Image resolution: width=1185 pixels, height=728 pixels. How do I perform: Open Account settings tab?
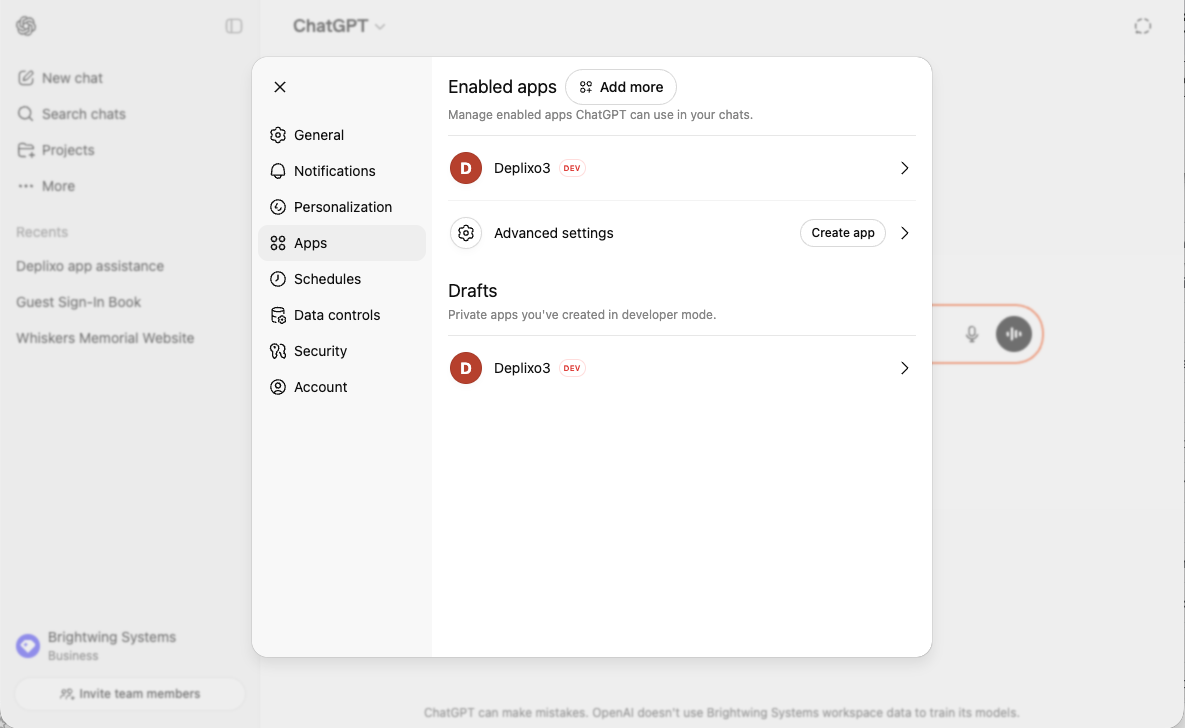click(342, 387)
